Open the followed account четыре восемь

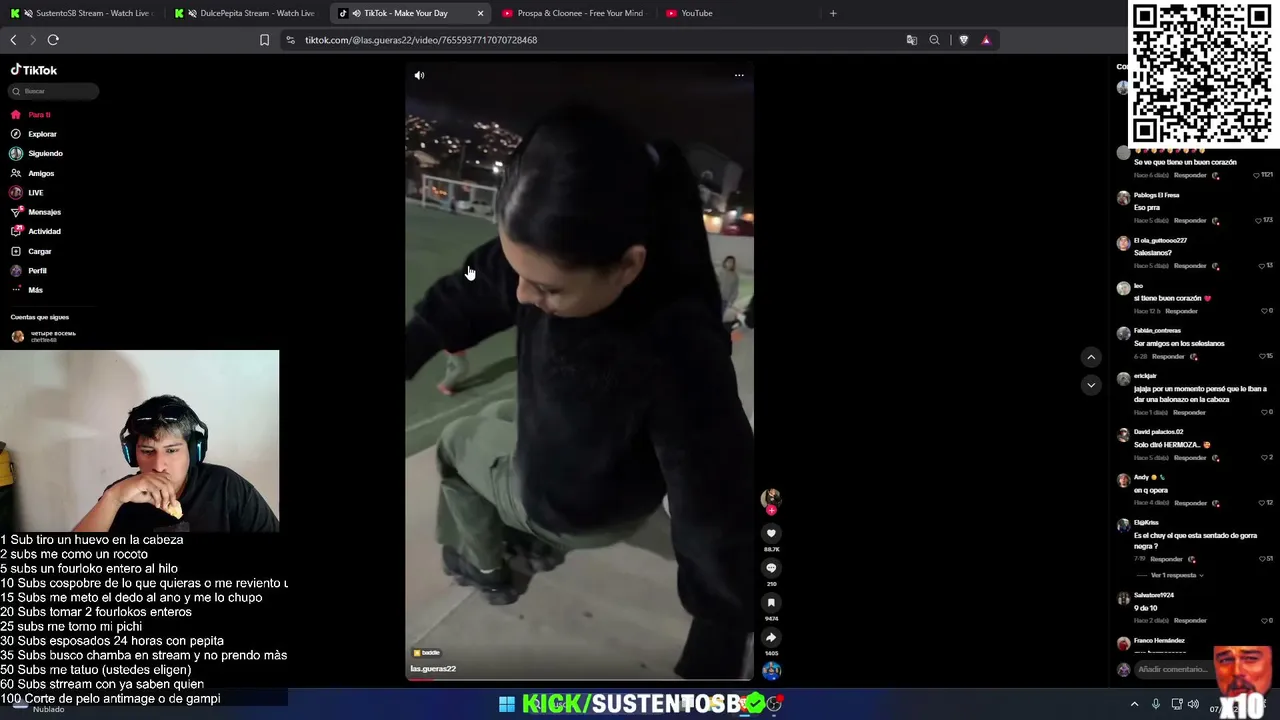coord(44,336)
